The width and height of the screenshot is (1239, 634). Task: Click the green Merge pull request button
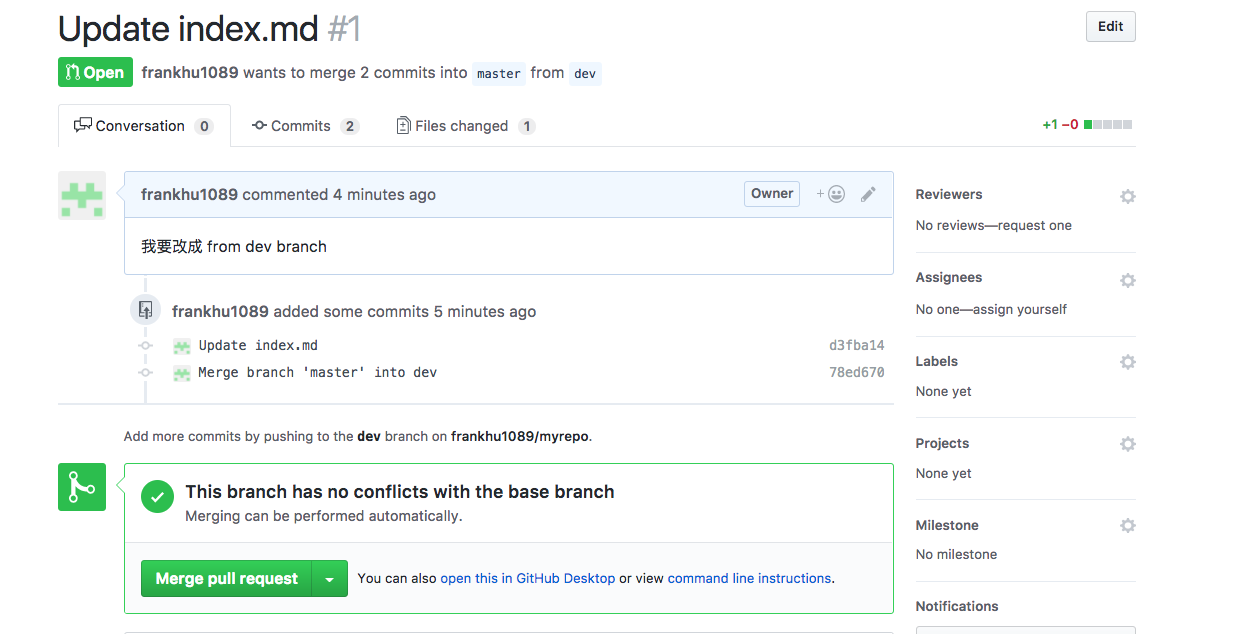[227, 578]
